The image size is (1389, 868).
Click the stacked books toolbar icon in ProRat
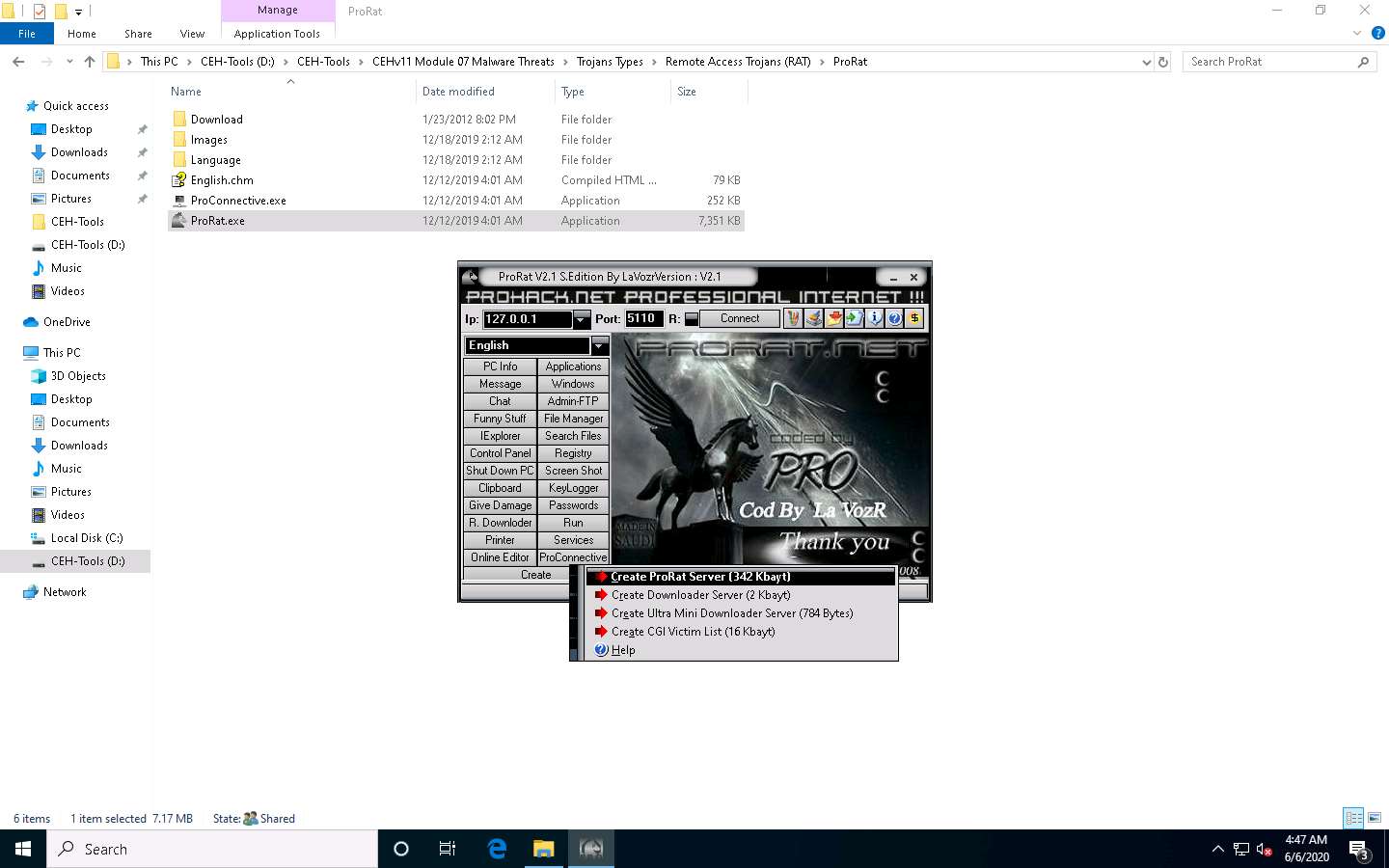click(813, 318)
